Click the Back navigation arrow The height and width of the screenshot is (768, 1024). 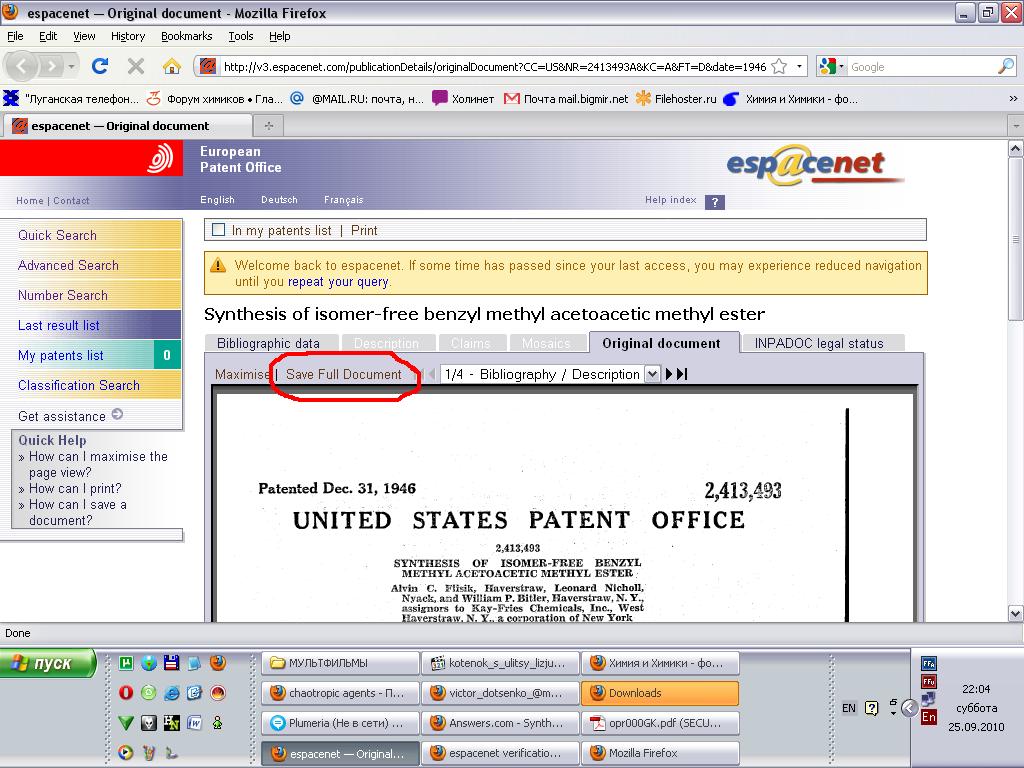coord(23,67)
